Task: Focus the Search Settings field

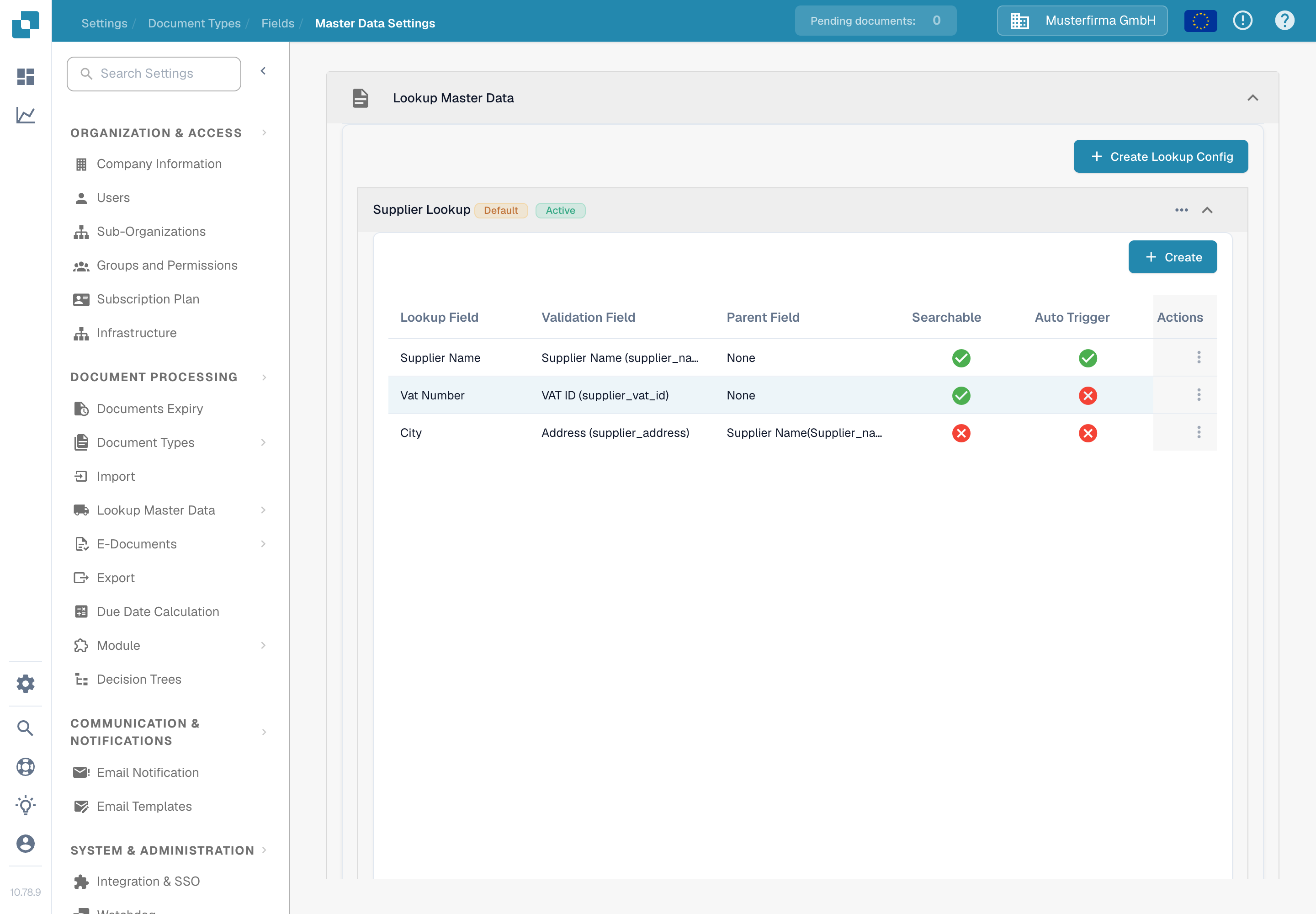Action: click(x=154, y=73)
